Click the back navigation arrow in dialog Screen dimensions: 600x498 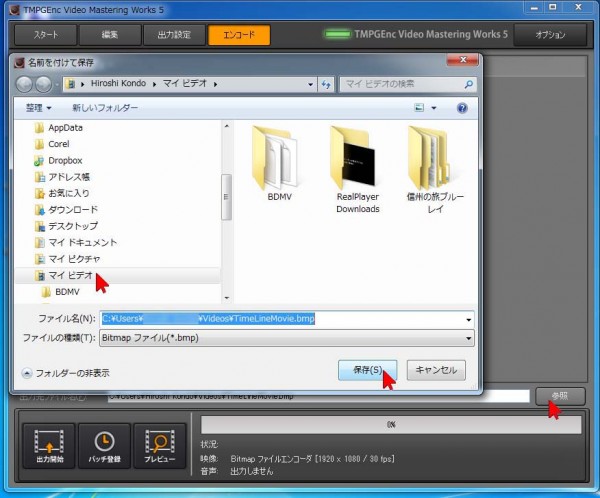coord(26,84)
